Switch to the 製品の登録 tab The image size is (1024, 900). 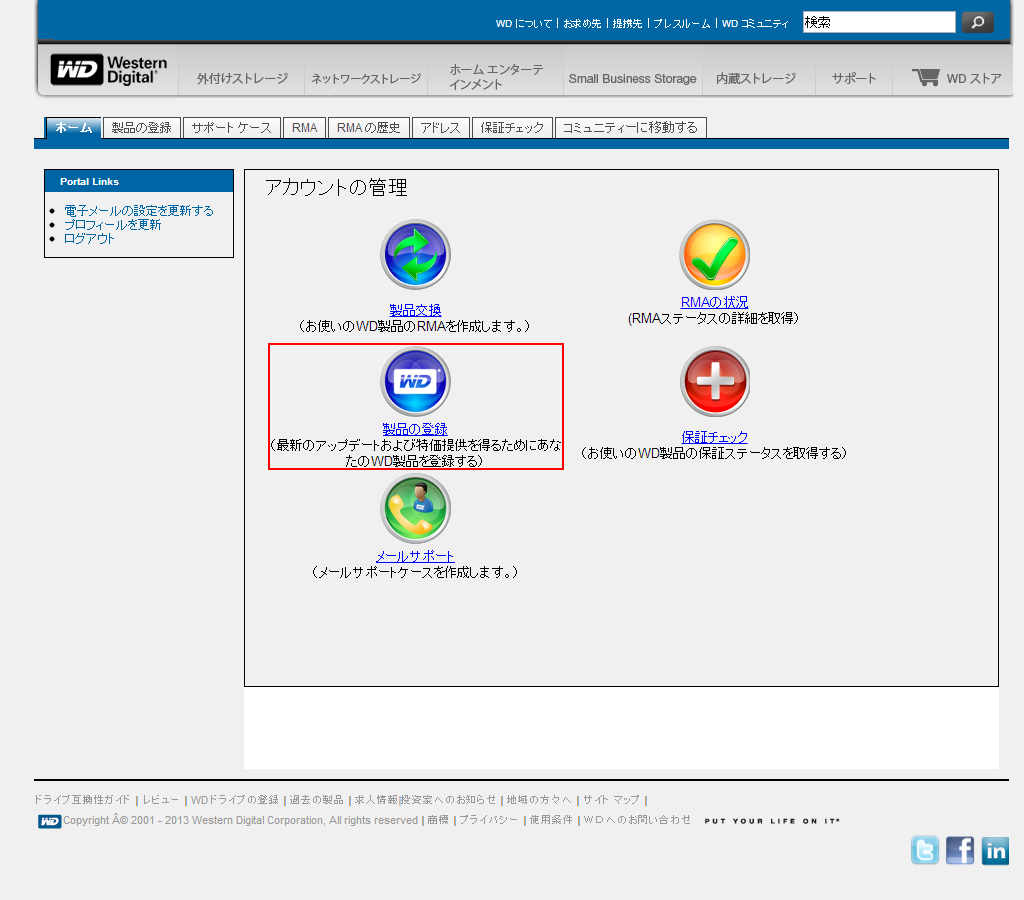click(x=142, y=127)
